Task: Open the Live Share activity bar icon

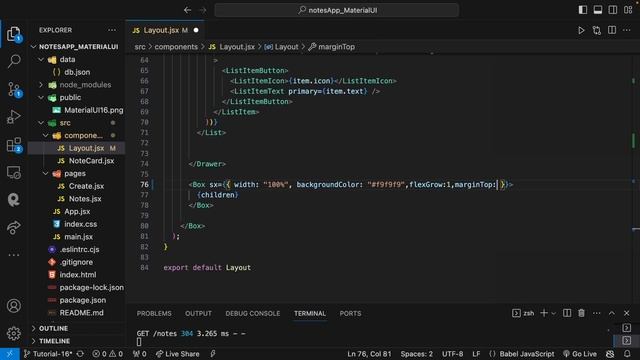Action: pos(14,227)
